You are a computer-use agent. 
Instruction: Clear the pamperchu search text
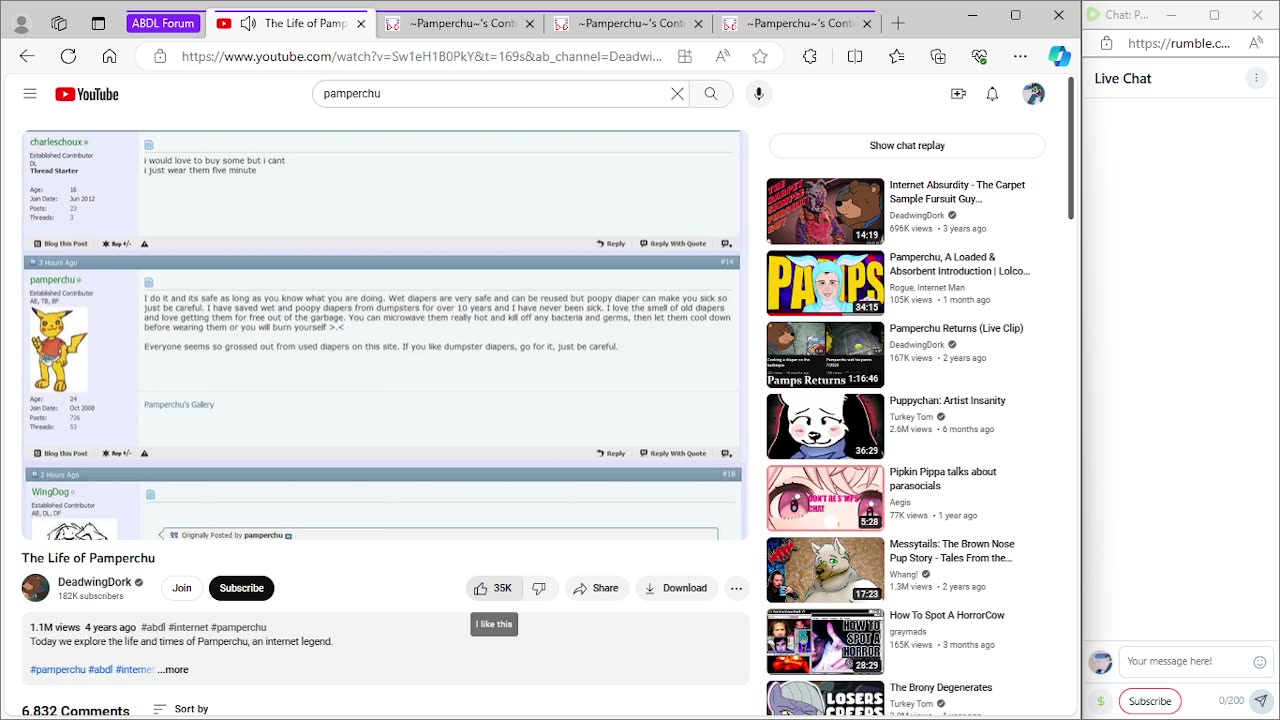click(x=677, y=94)
